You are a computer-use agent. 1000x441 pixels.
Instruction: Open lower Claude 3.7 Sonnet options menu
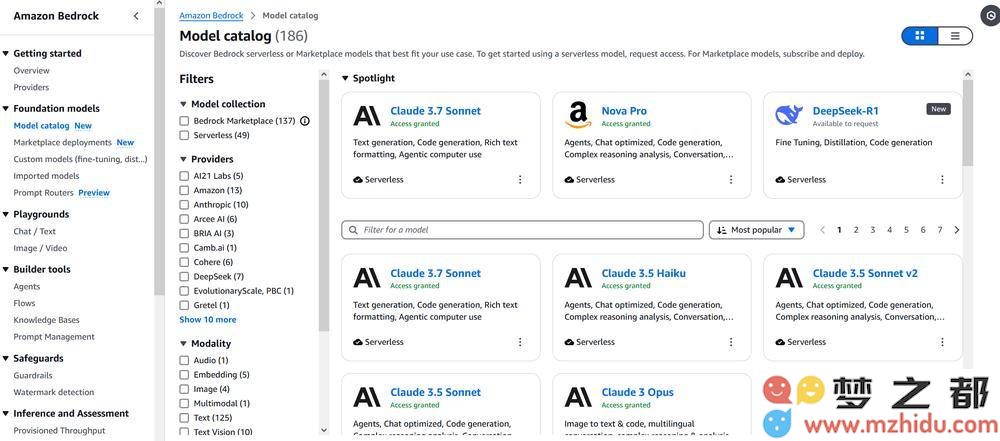tap(520, 342)
